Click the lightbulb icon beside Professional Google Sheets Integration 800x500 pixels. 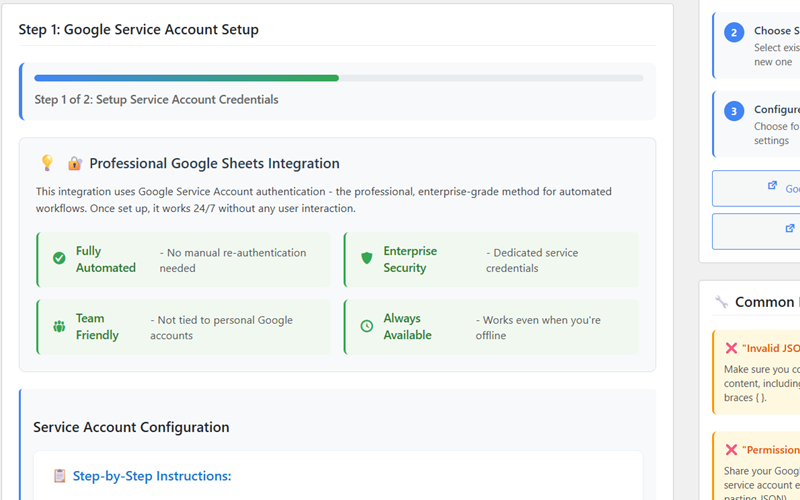pyautogui.click(x=47, y=163)
